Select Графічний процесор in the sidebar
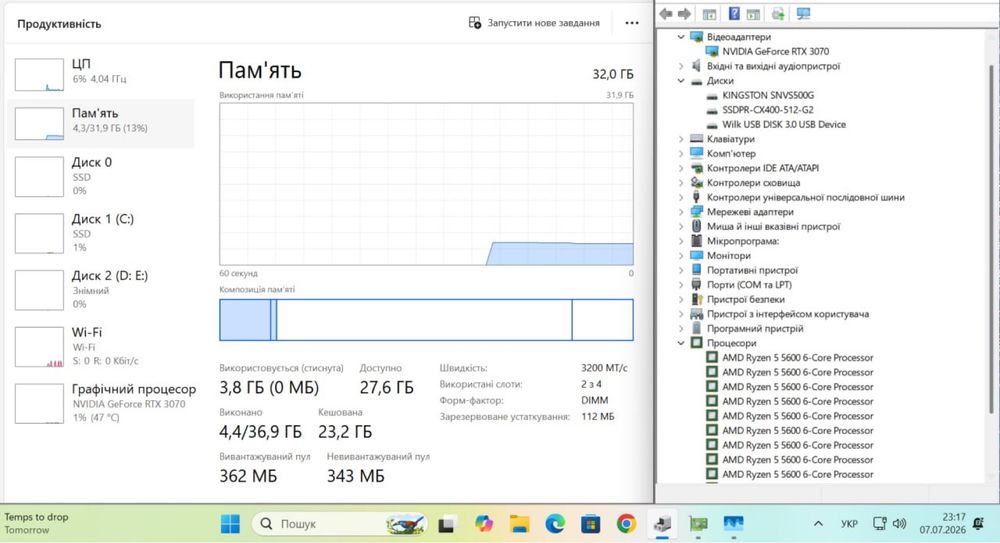Viewport: 1000px width, 543px height. pyautogui.click(x=102, y=403)
